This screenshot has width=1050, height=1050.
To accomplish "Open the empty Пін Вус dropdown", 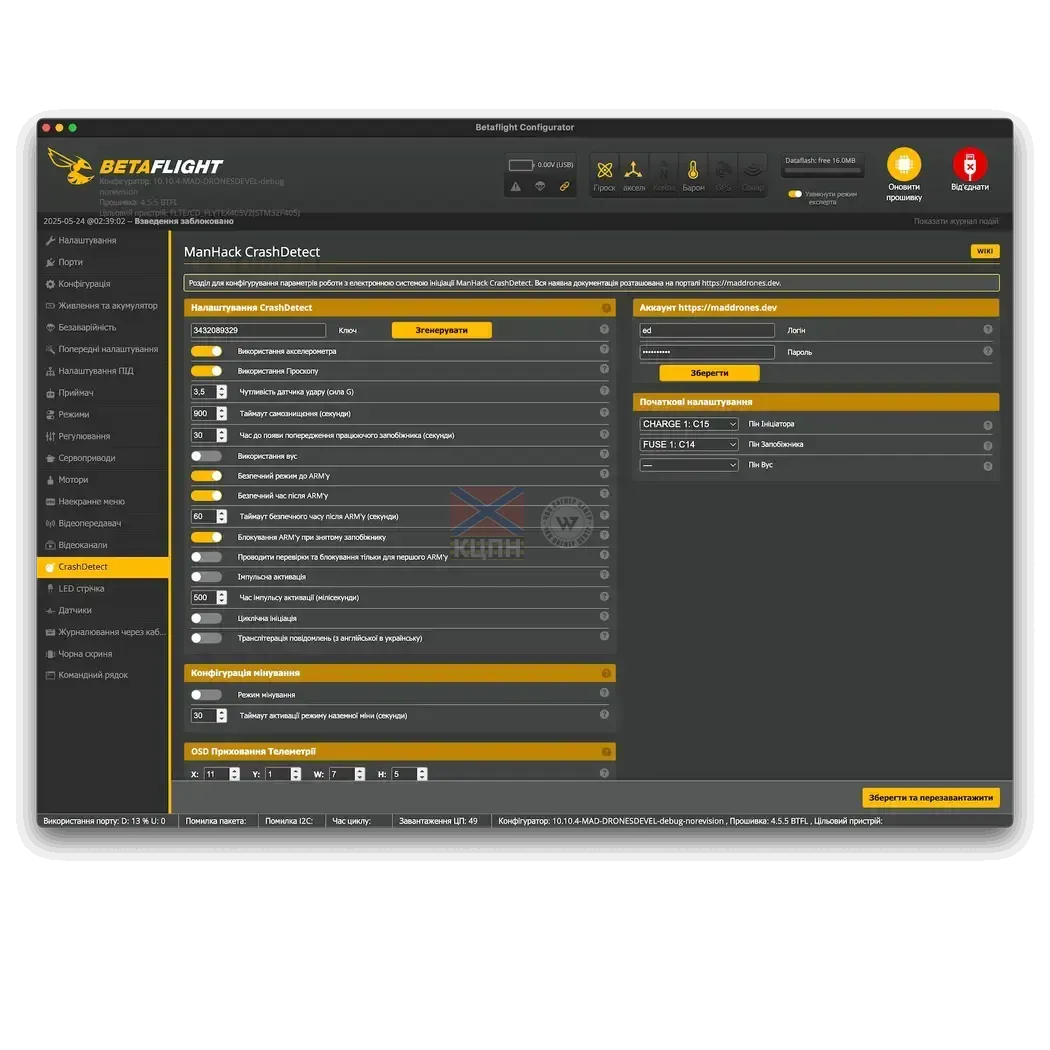I will [689, 465].
